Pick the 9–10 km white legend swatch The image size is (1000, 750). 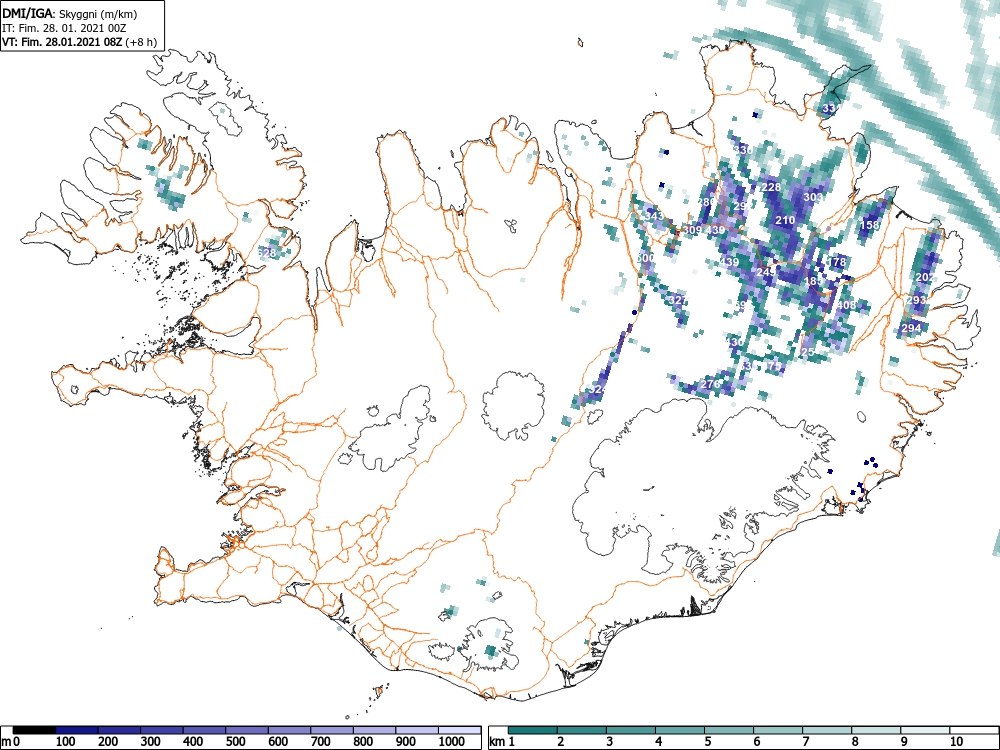click(x=925, y=730)
